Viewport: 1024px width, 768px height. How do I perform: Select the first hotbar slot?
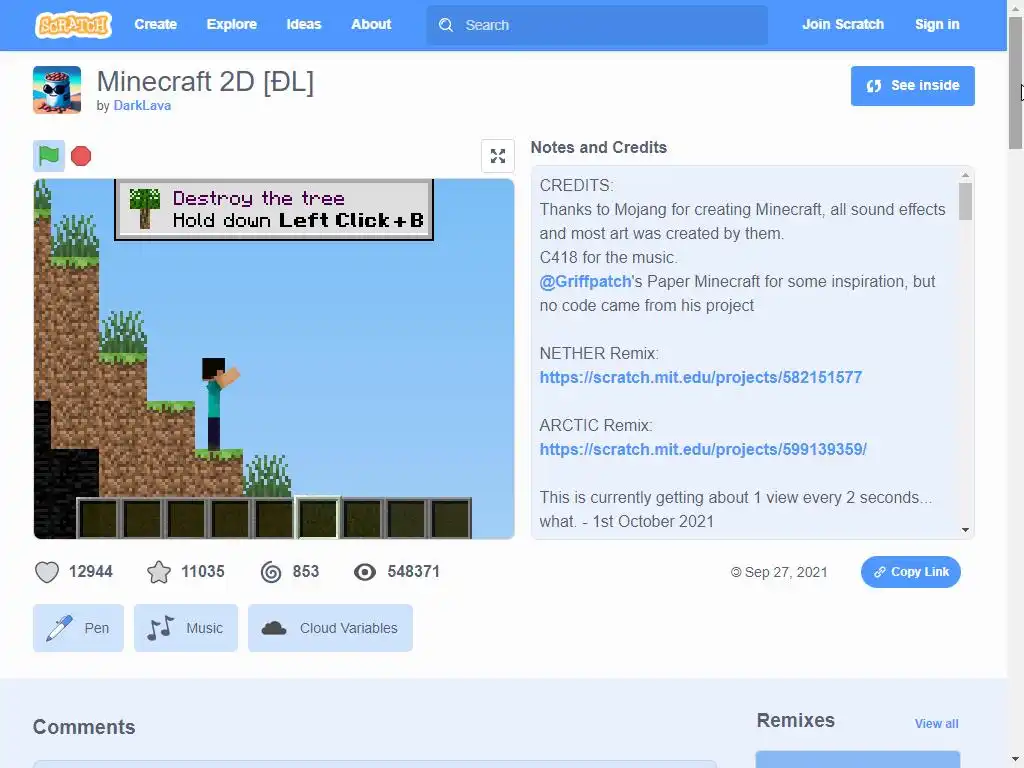pyautogui.click(x=98, y=518)
